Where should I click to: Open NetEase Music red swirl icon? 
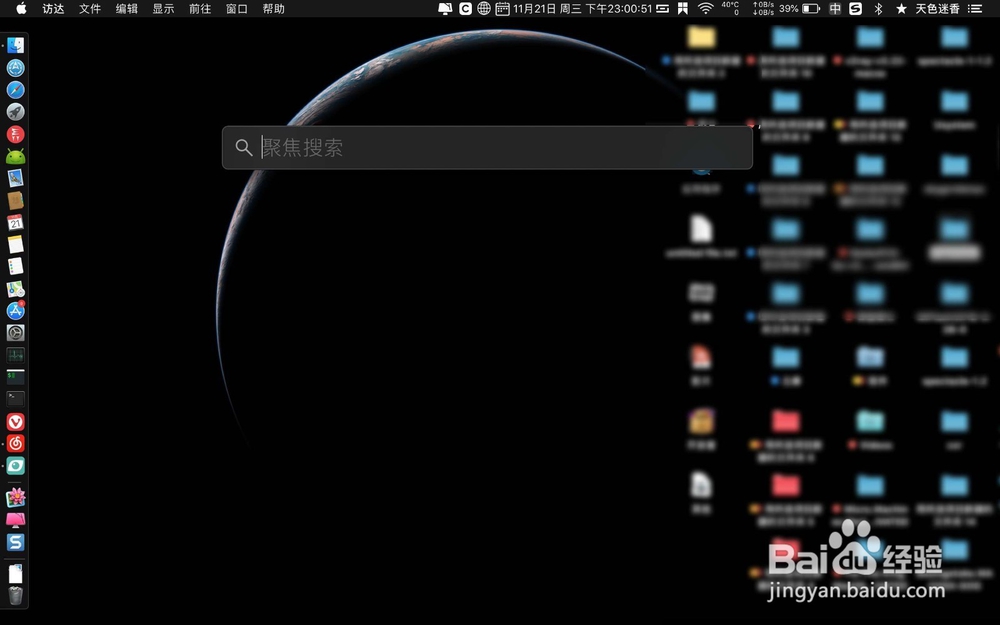[x=15, y=443]
